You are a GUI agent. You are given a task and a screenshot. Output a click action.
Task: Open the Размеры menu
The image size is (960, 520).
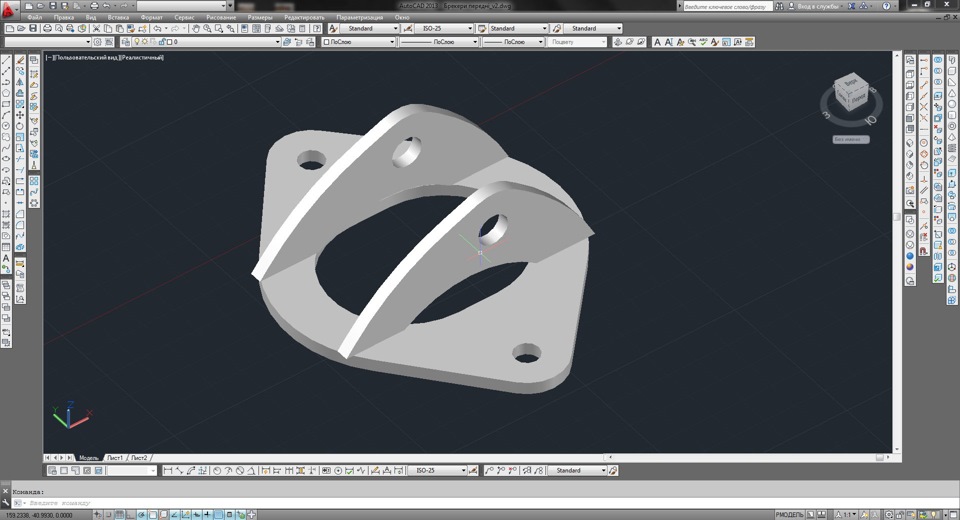pyautogui.click(x=260, y=17)
